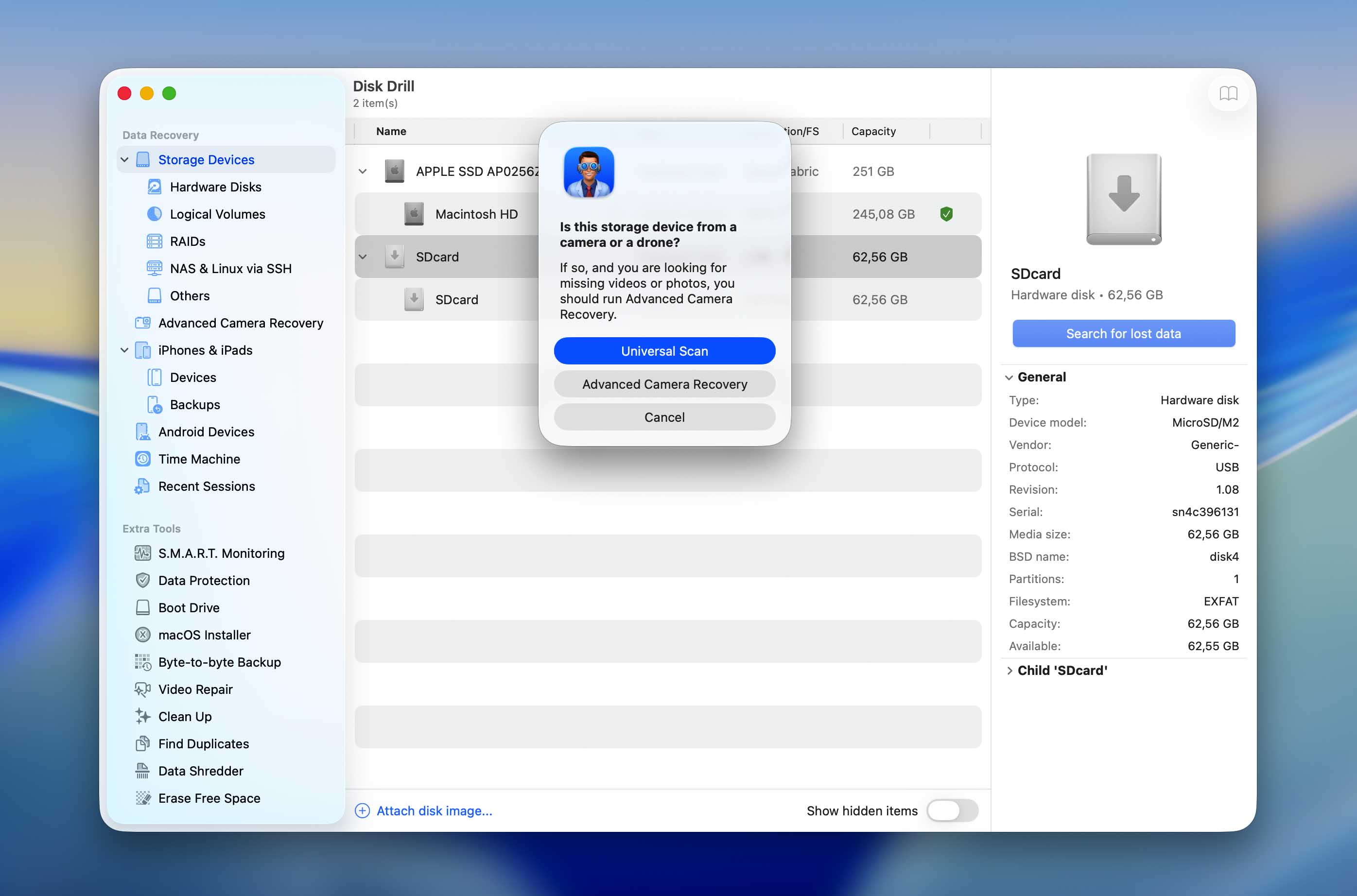
Task: Click the Android Devices icon
Action: (x=143, y=432)
